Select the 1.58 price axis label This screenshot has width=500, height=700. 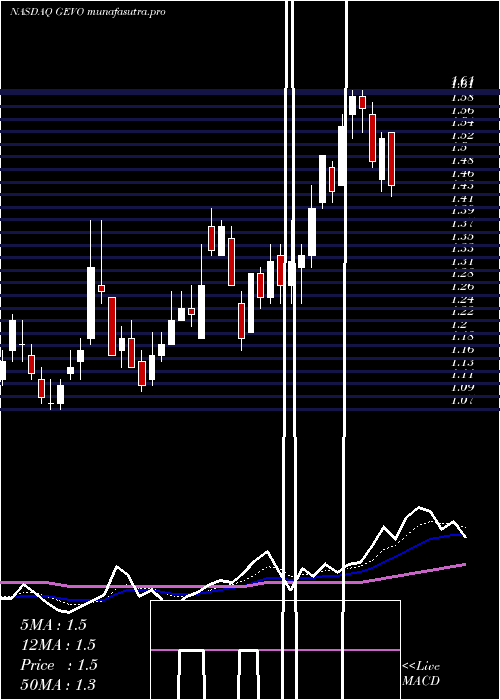click(x=463, y=97)
